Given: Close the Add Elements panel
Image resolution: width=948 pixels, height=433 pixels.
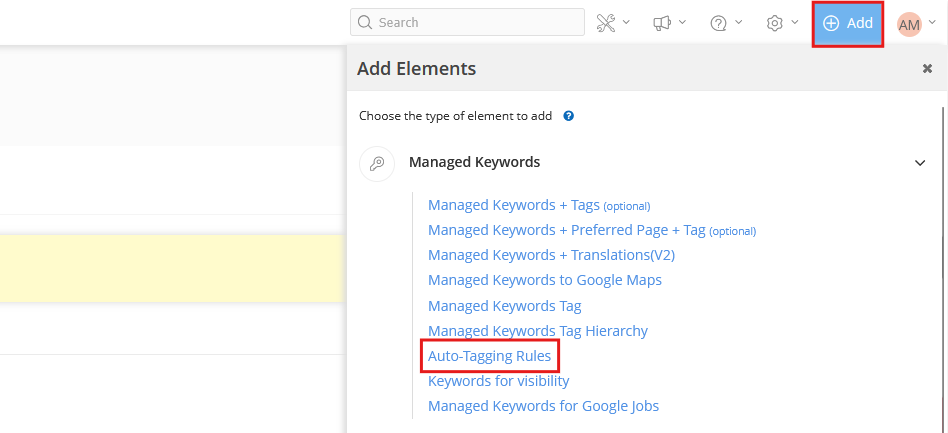Looking at the screenshot, I should point(927,69).
